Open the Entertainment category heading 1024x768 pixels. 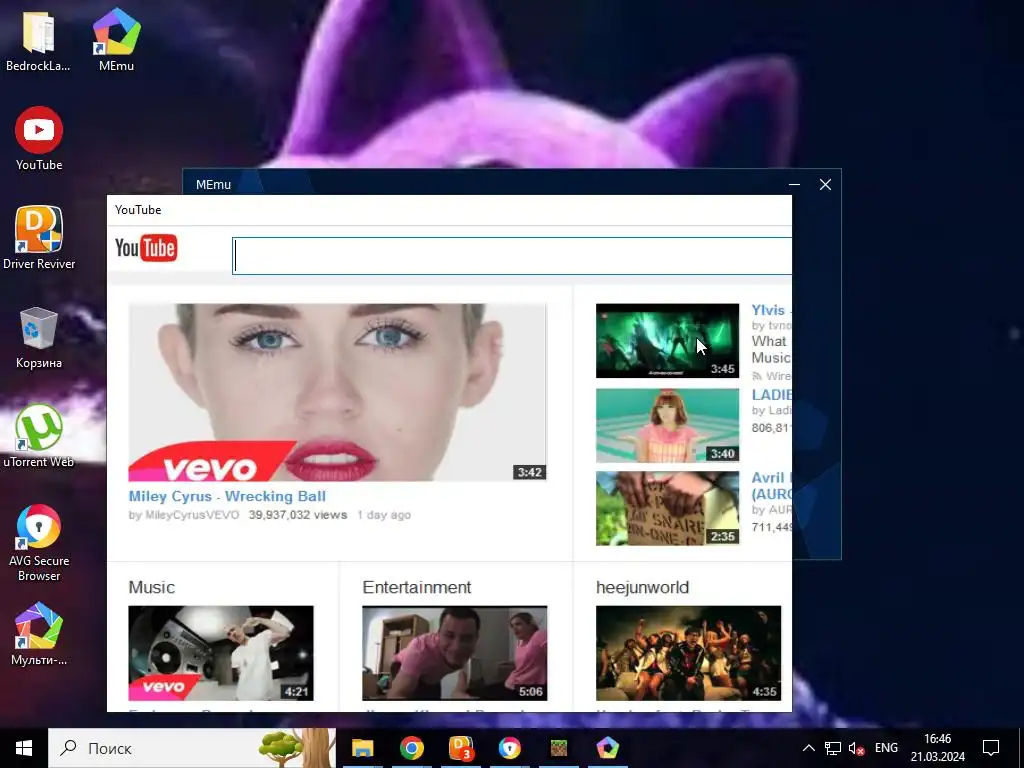tap(417, 587)
